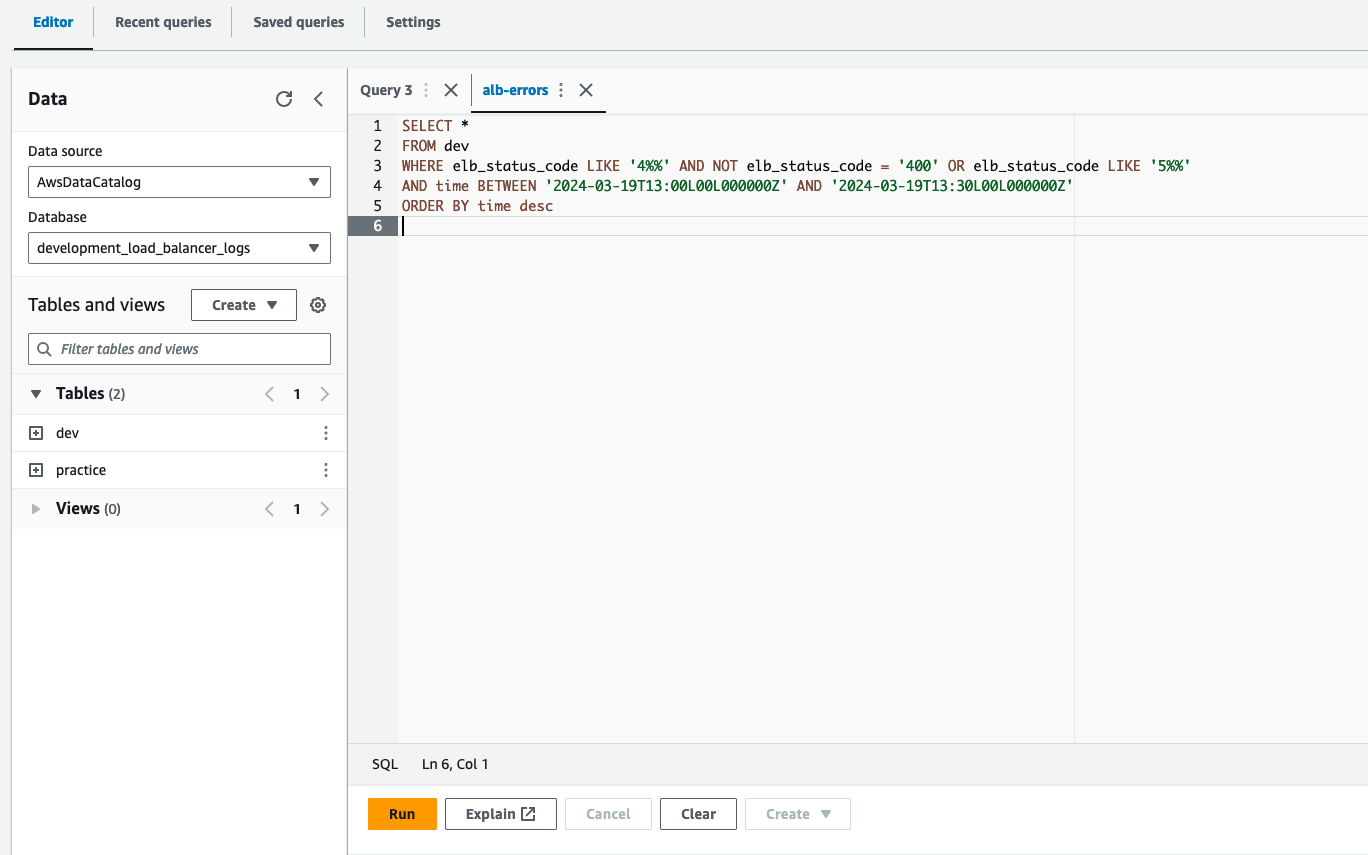Click the SELECT keyword on line 1
This screenshot has height=855, width=1368.
pyautogui.click(x=427, y=126)
